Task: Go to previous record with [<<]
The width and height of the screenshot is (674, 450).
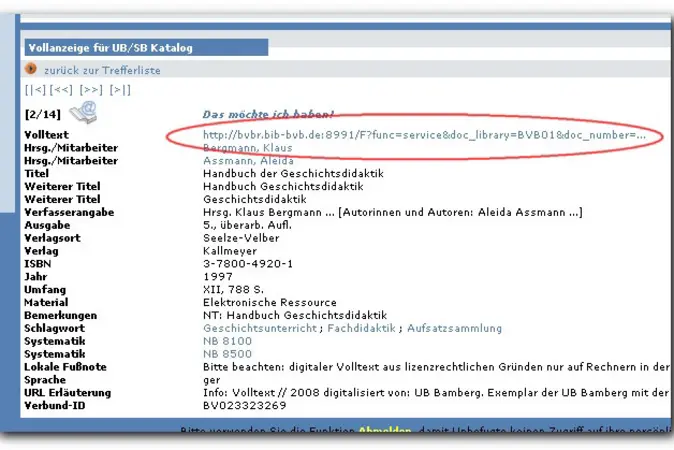Action: [x=61, y=90]
